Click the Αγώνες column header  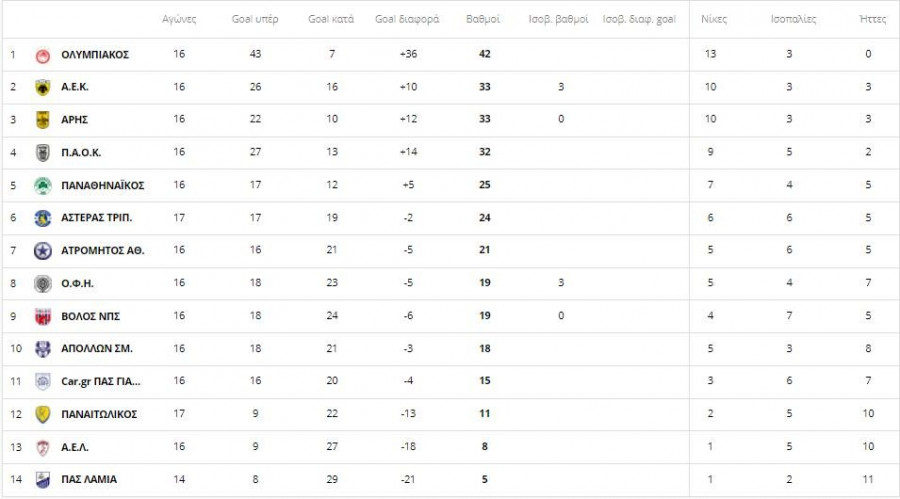click(x=179, y=19)
